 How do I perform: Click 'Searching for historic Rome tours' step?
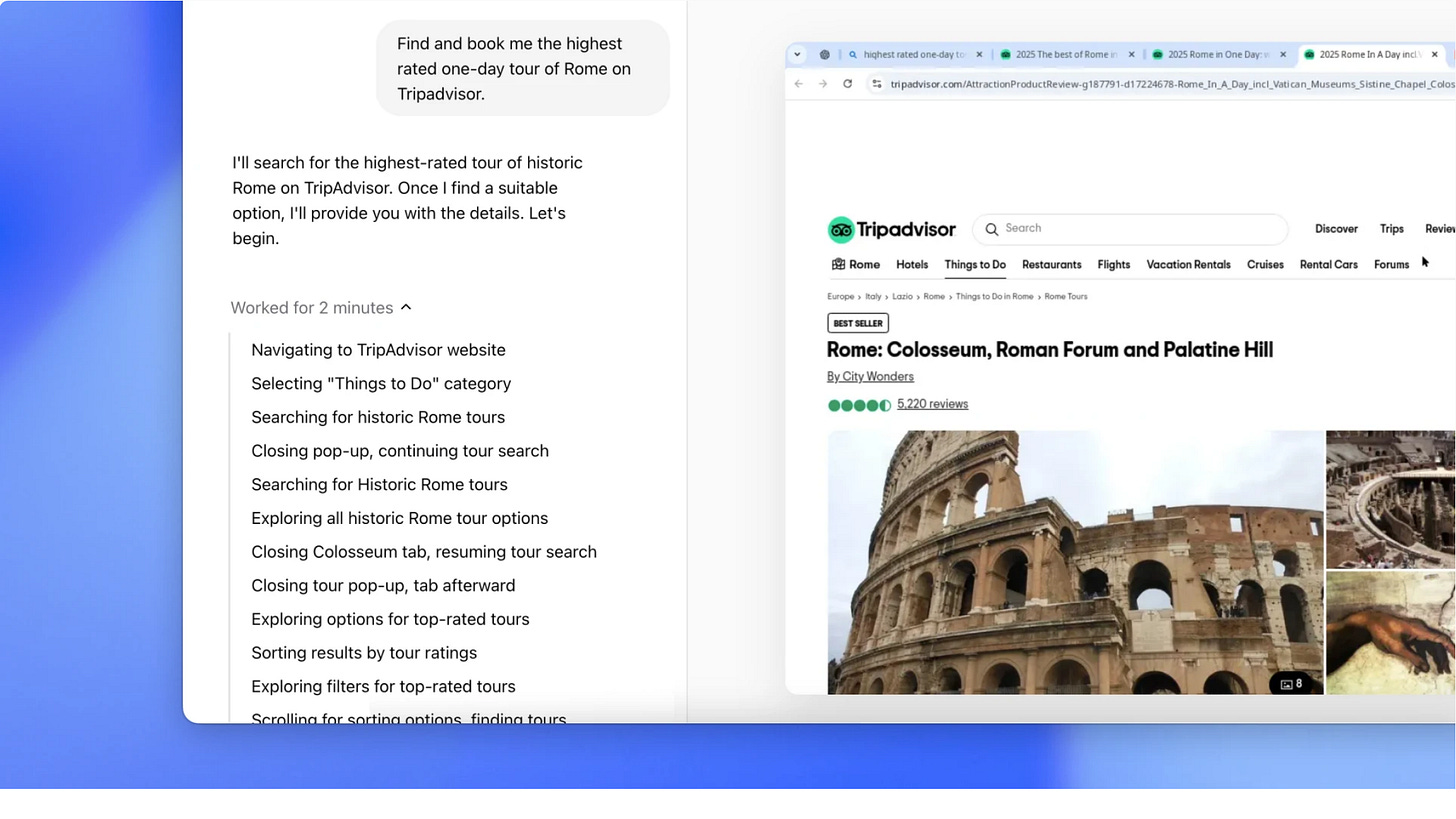(378, 417)
